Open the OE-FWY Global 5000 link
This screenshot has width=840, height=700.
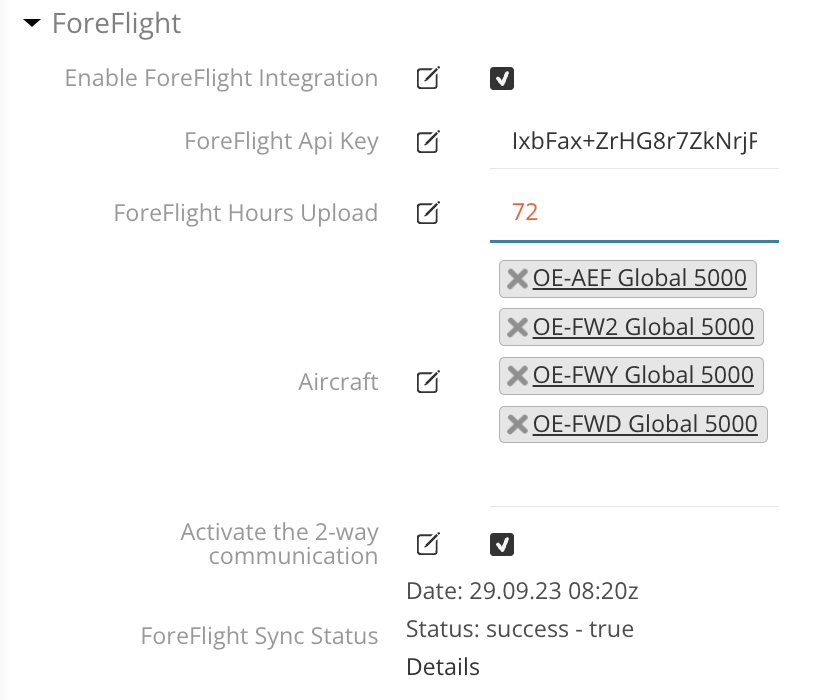point(643,375)
